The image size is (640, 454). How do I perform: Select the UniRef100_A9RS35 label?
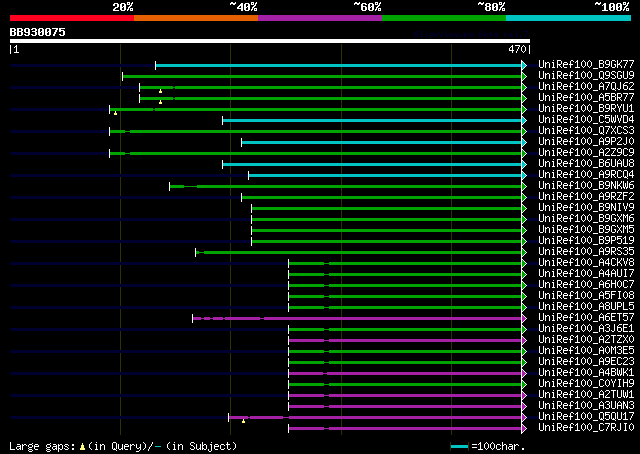[x=586, y=251]
